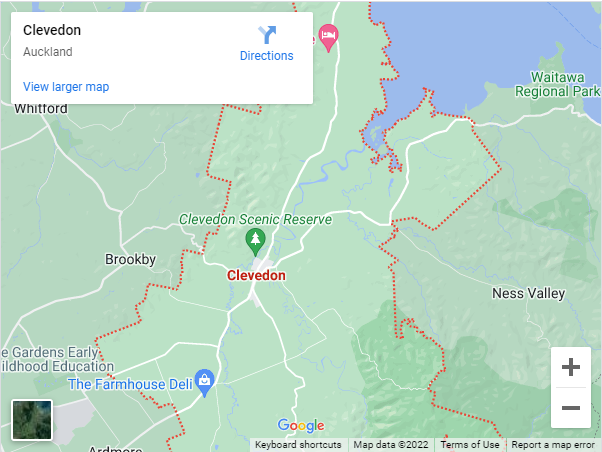This screenshot has height=452, width=602.
Task: Click the Google logo
Action: tap(301, 425)
